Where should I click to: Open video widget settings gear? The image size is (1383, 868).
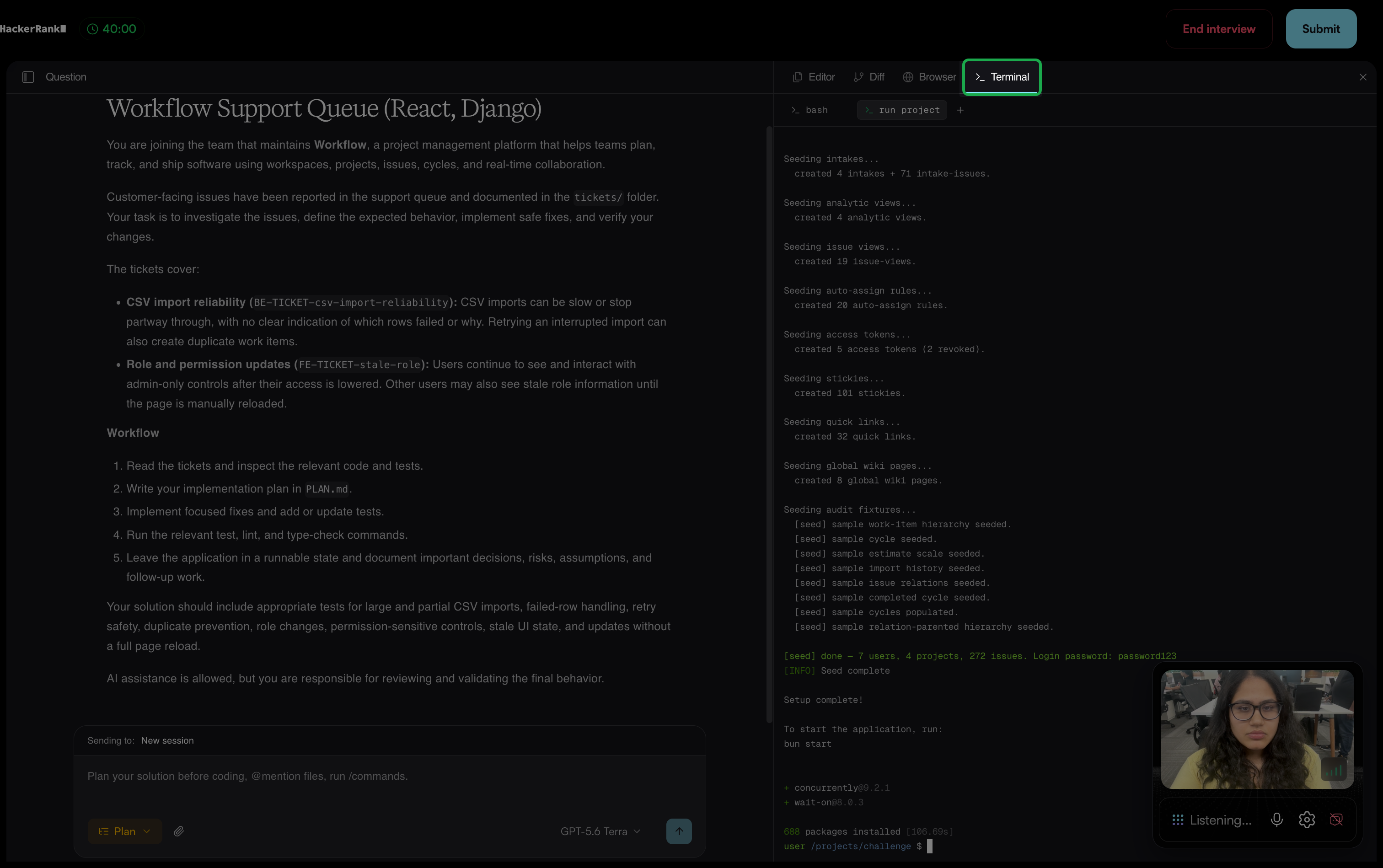pyautogui.click(x=1307, y=820)
